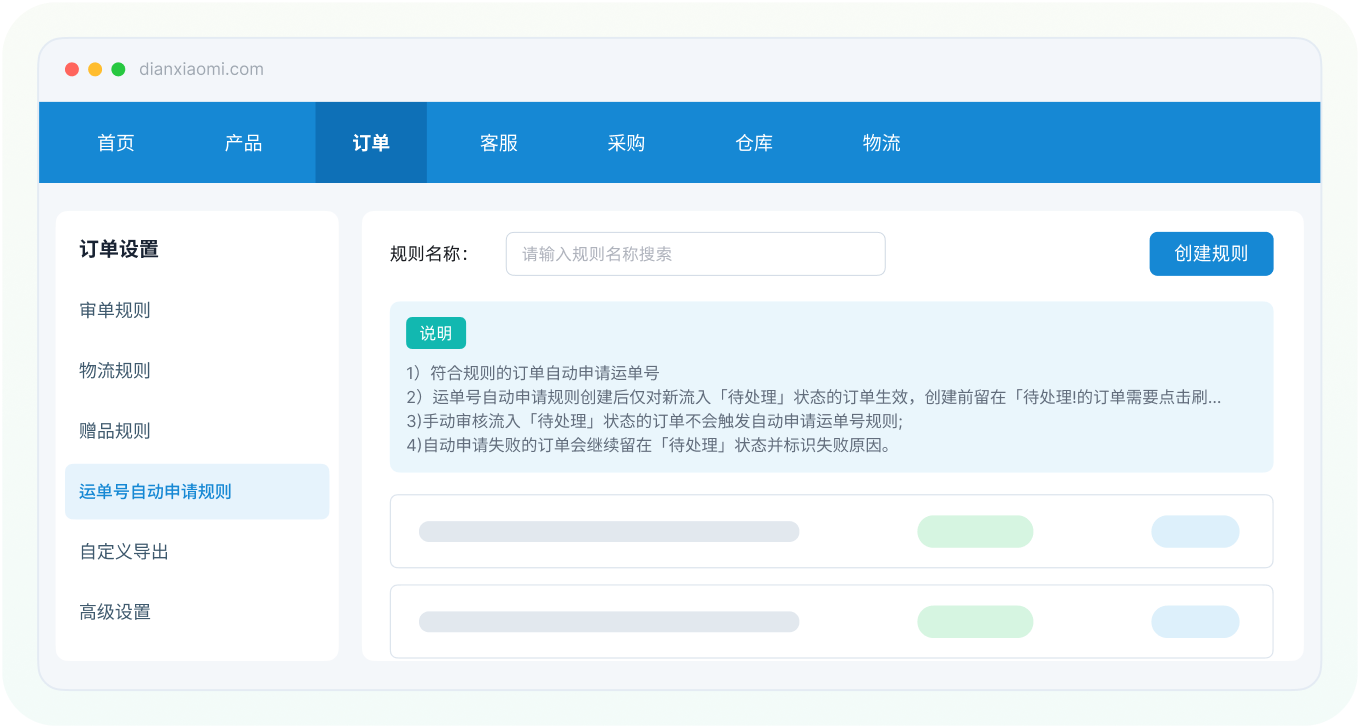Open the 物流 navigation tab
The image size is (1360, 728).
(882, 143)
